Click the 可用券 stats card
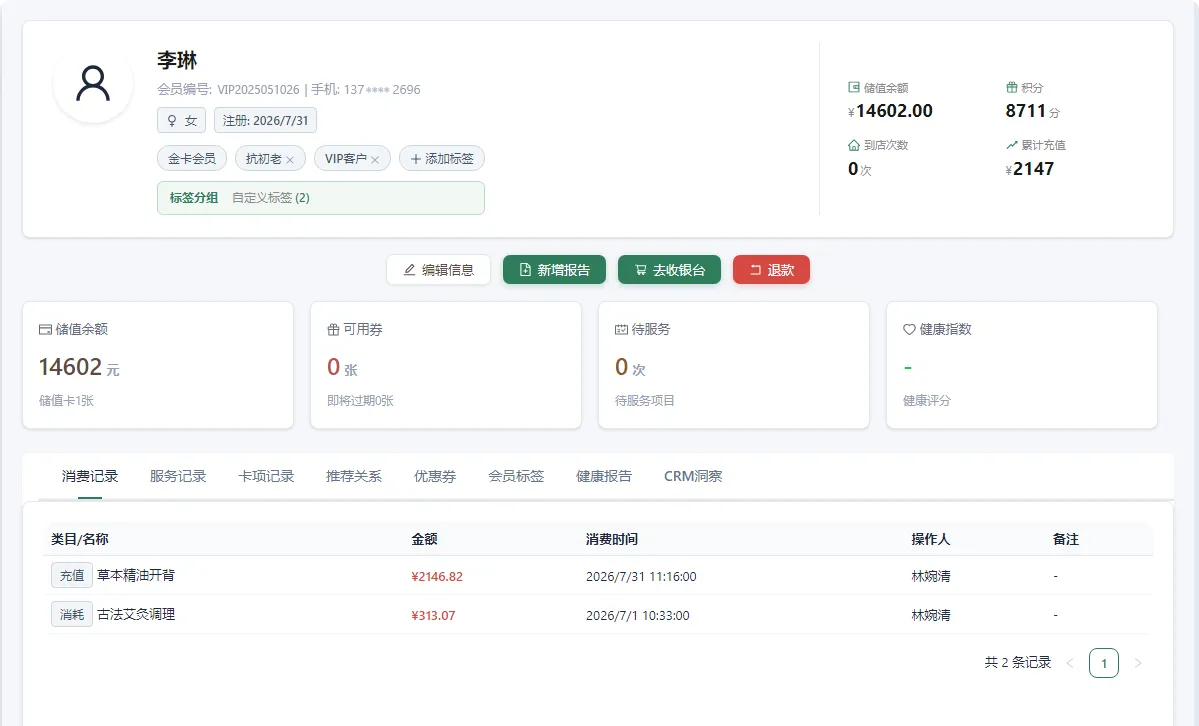1199x726 pixels. click(446, 365)
